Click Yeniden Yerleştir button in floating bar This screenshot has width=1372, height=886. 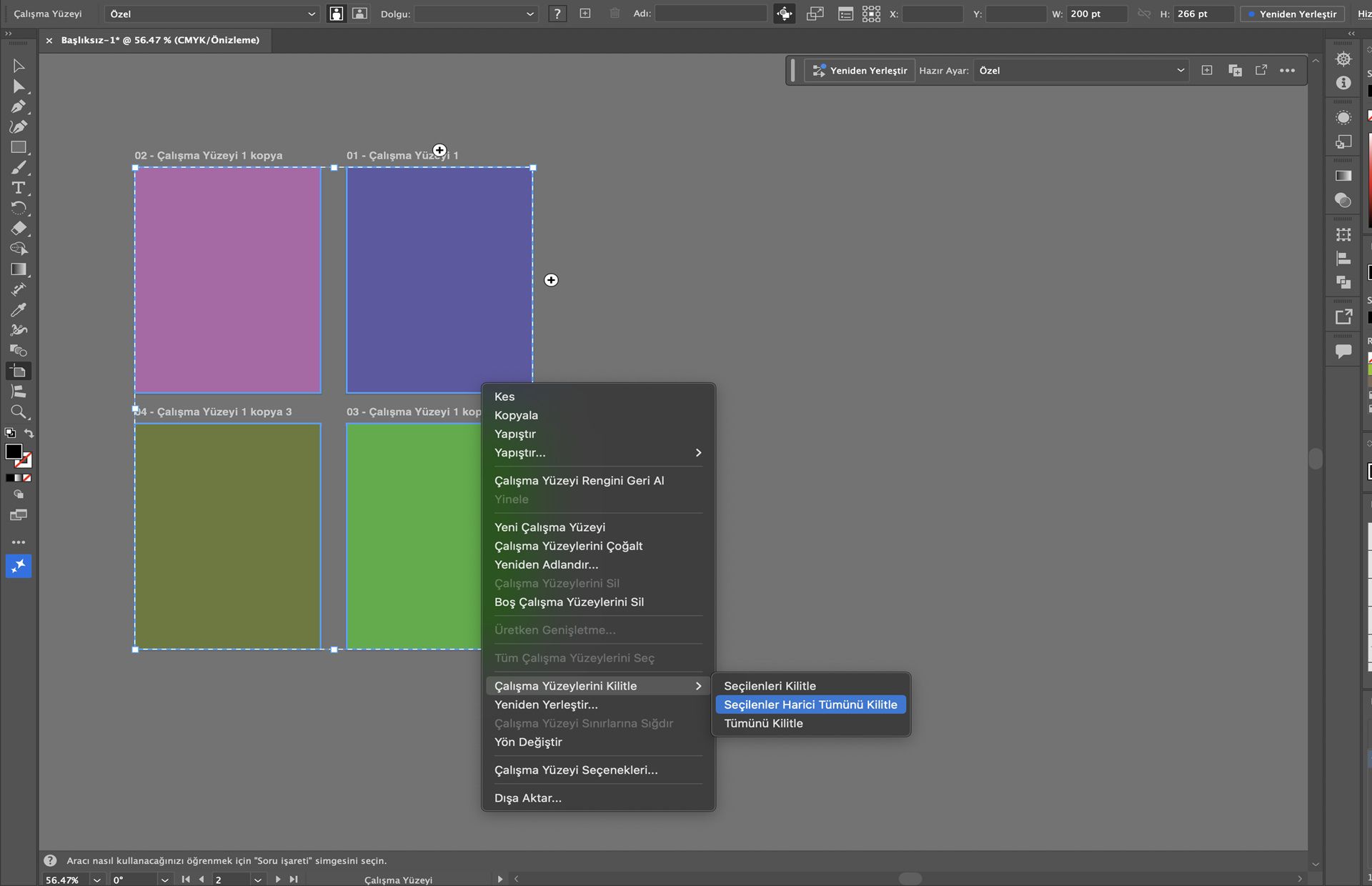[x=860, y=71]
